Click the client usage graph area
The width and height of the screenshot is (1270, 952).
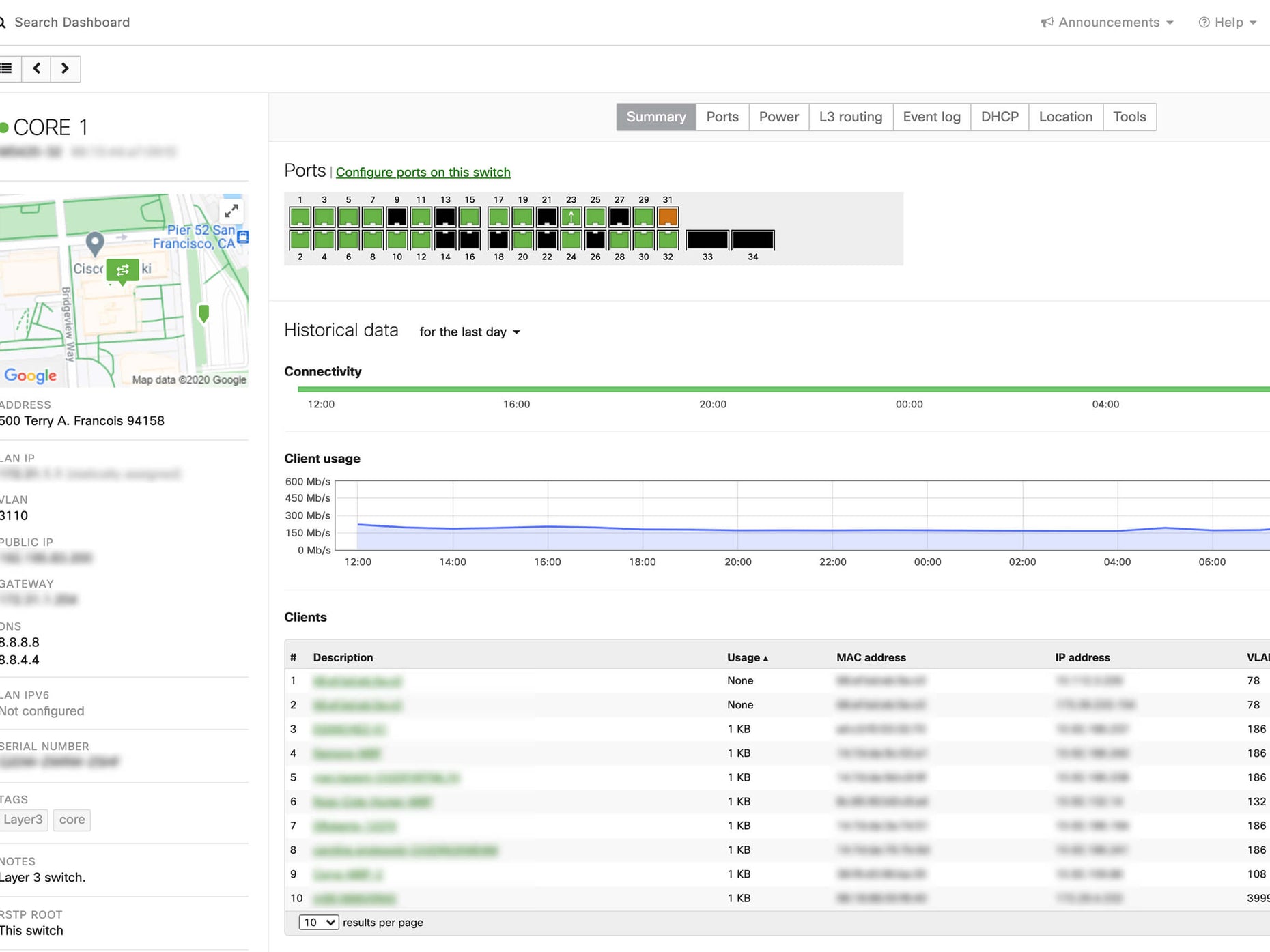(x=802, y=515)
